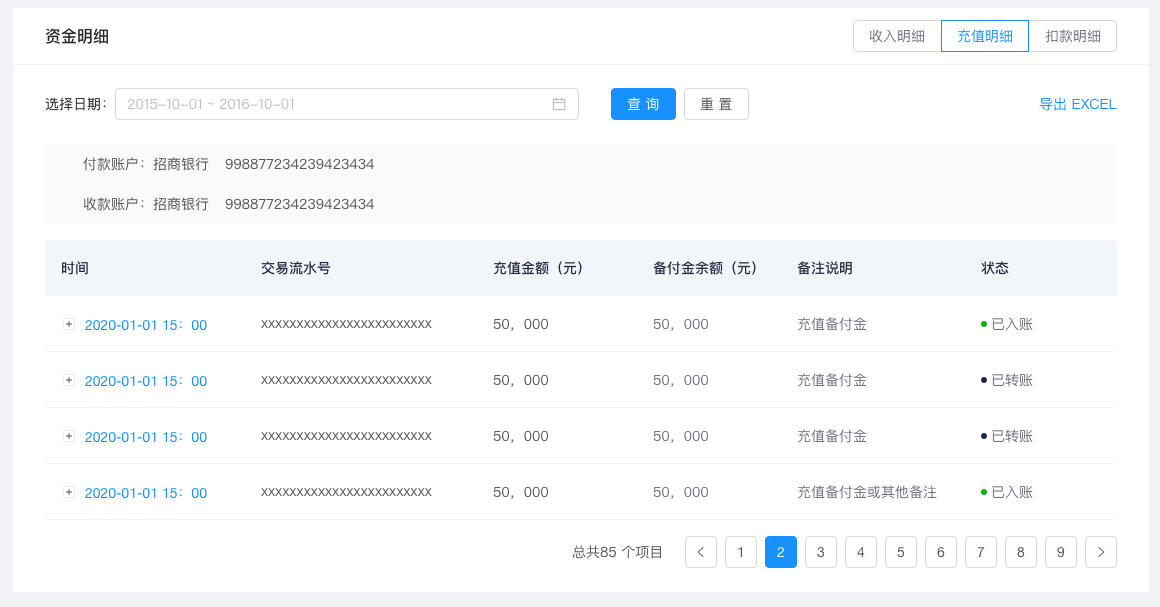The width and height of the screenshot is (1160, 607).
Task: Click the calendar icon in date field
Action: [559, 104]
